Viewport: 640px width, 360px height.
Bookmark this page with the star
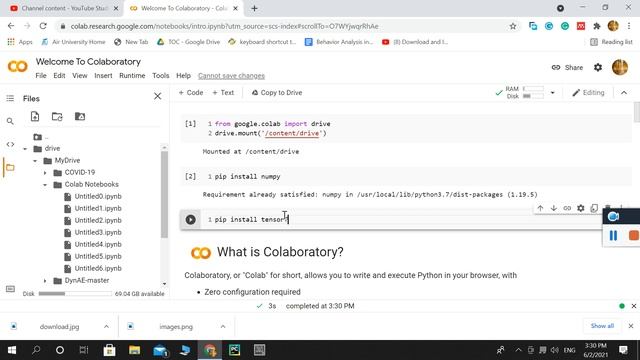[x=513, y=26]
